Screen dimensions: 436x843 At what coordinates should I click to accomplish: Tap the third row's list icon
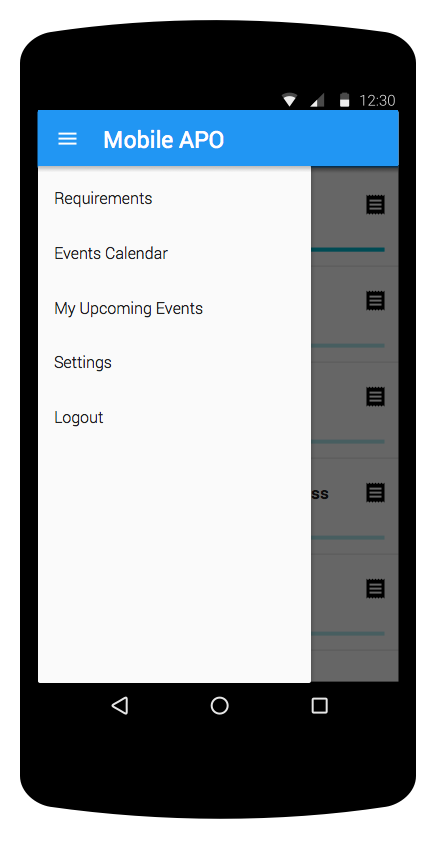click(375, 397)
